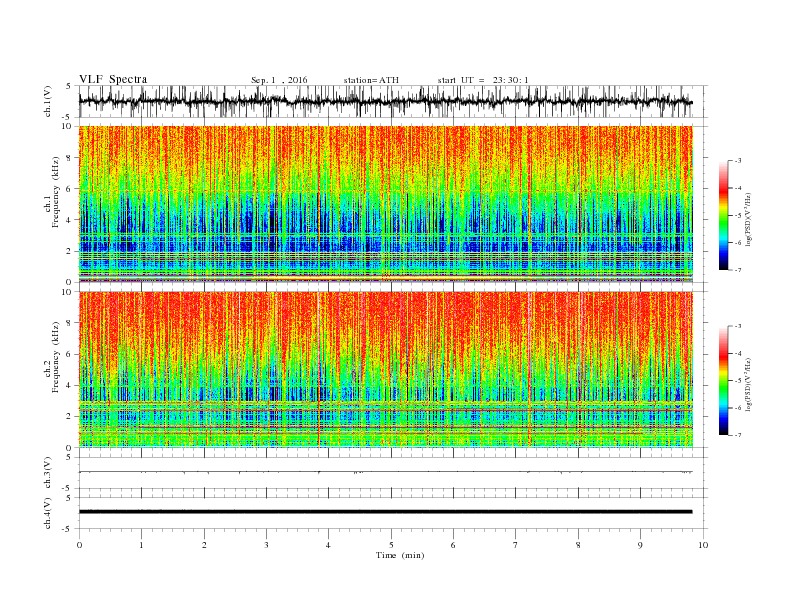The image size is (792, 612).
Task: Click the "4" kHz tick of ch.2 spectrogram
Action: point(70,385)
